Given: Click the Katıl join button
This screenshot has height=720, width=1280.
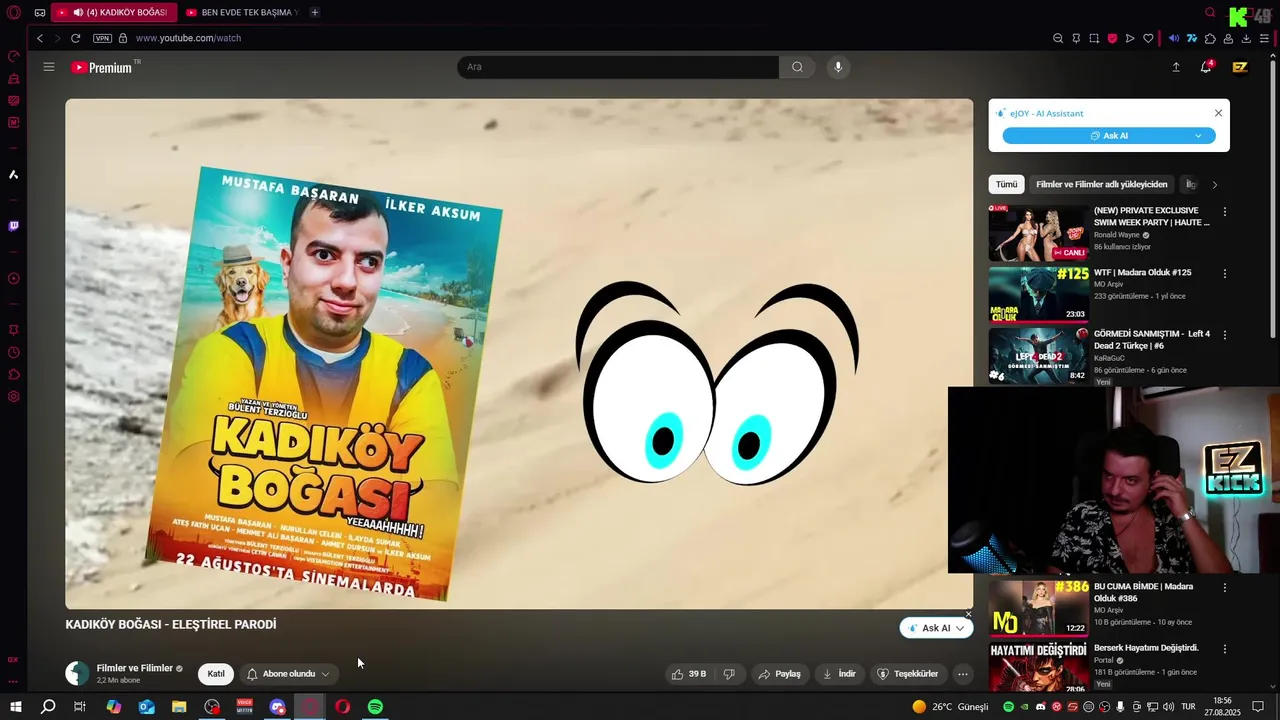Looking at the screenshot, I should pos(216,674).
